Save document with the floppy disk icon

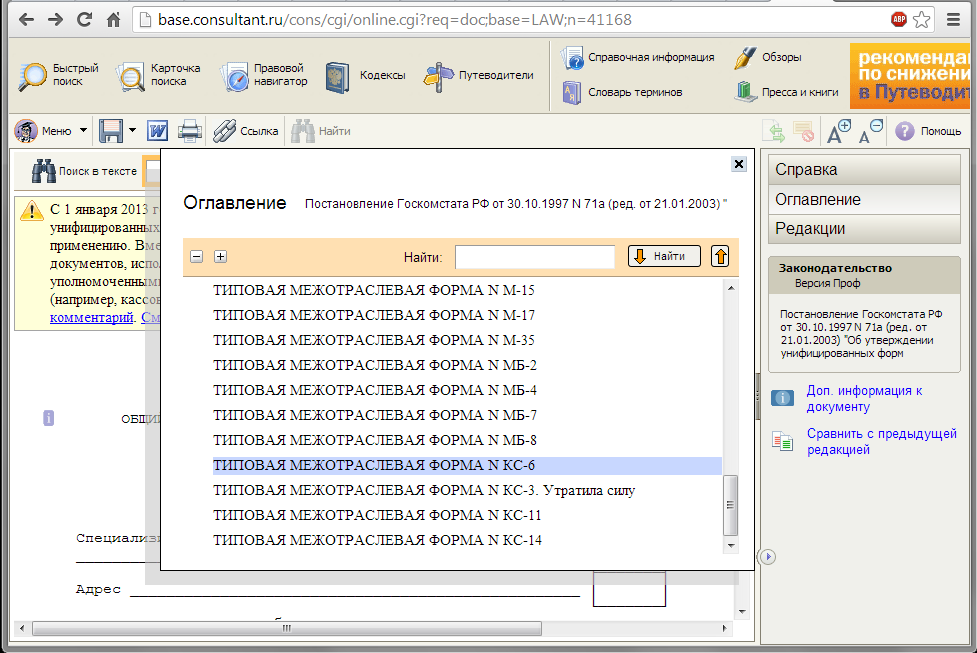[x=111, y=131]
